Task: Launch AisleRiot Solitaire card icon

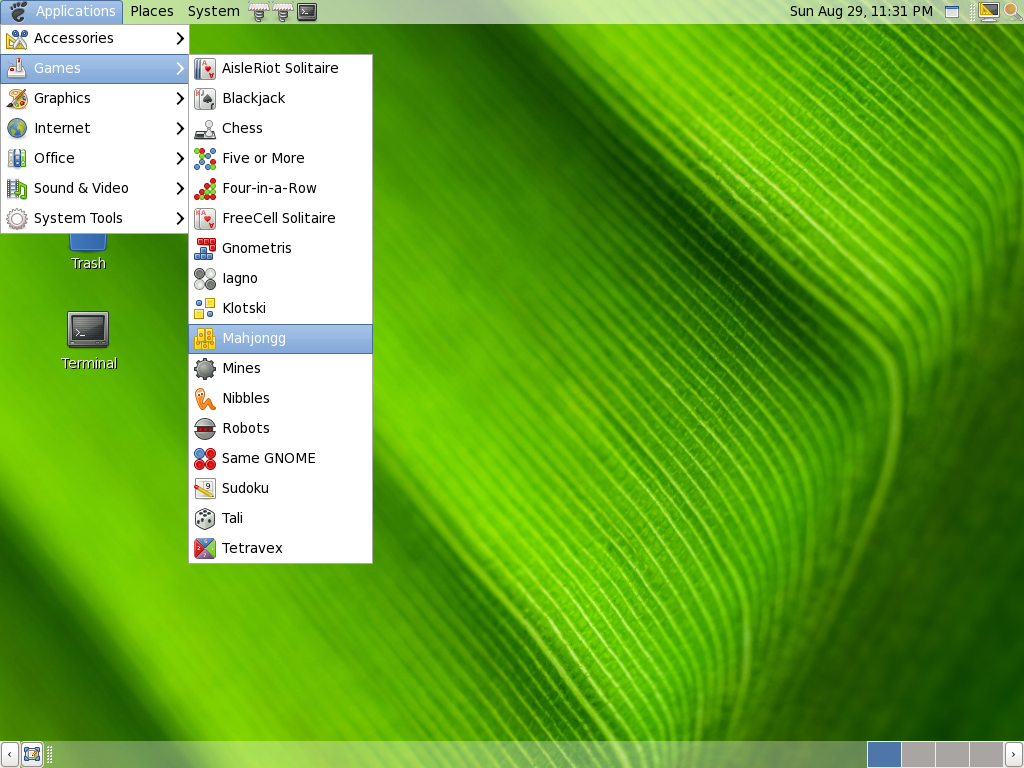Action: (x=205, y=69)
